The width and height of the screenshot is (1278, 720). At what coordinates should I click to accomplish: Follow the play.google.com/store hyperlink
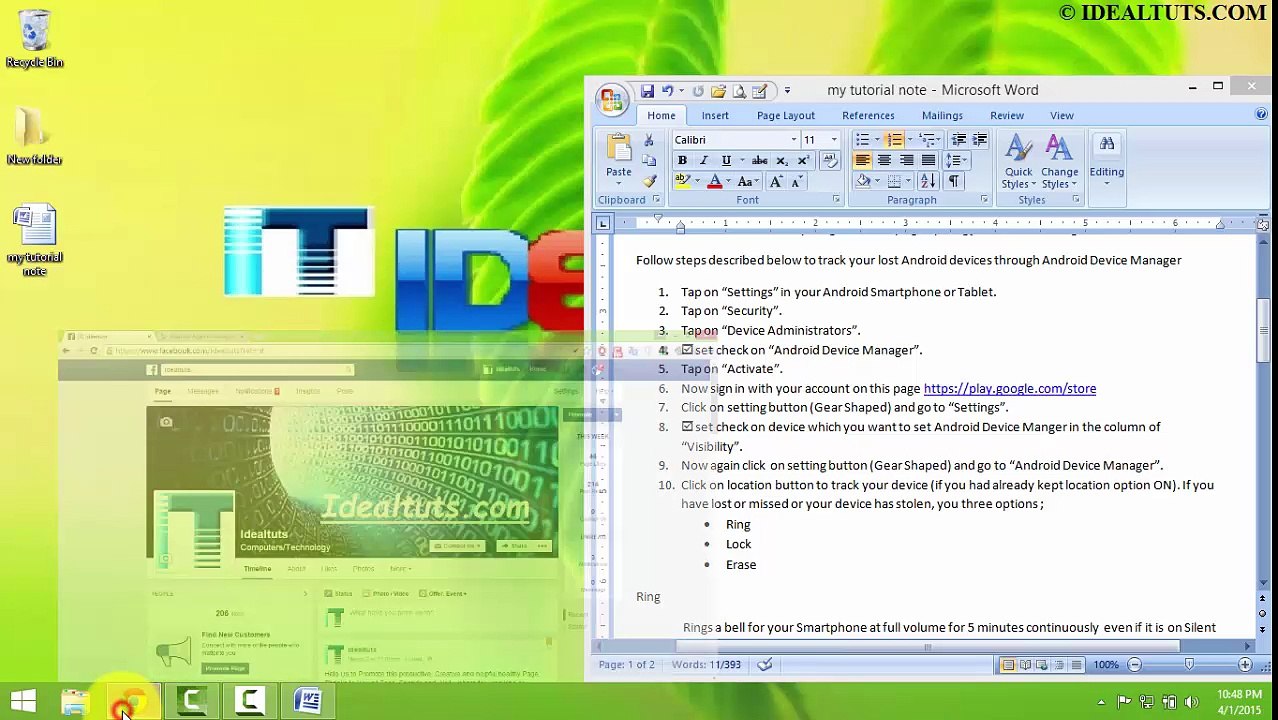point(1009,389)
